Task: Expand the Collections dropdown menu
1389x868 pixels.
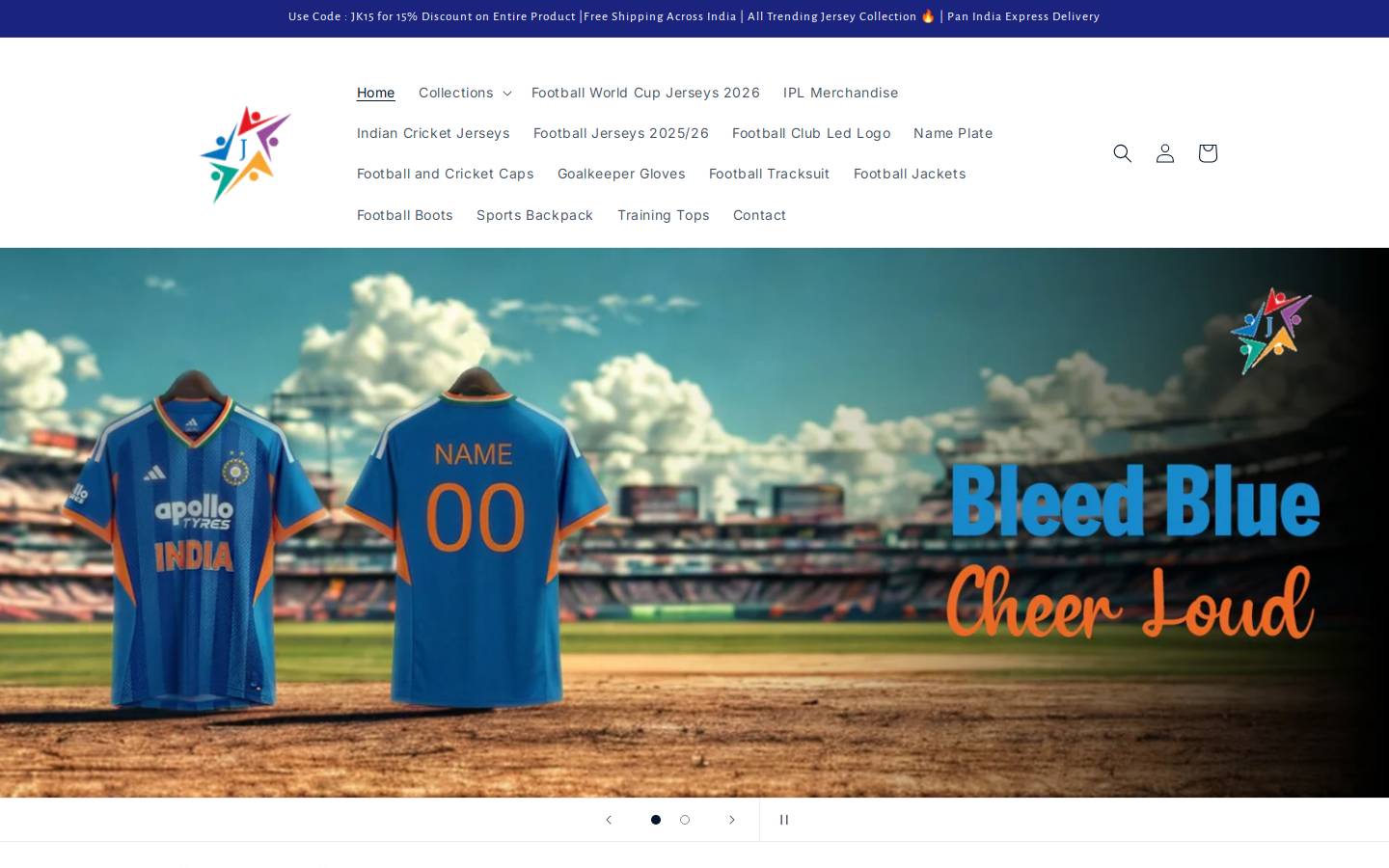Action: tap(464, 93)
